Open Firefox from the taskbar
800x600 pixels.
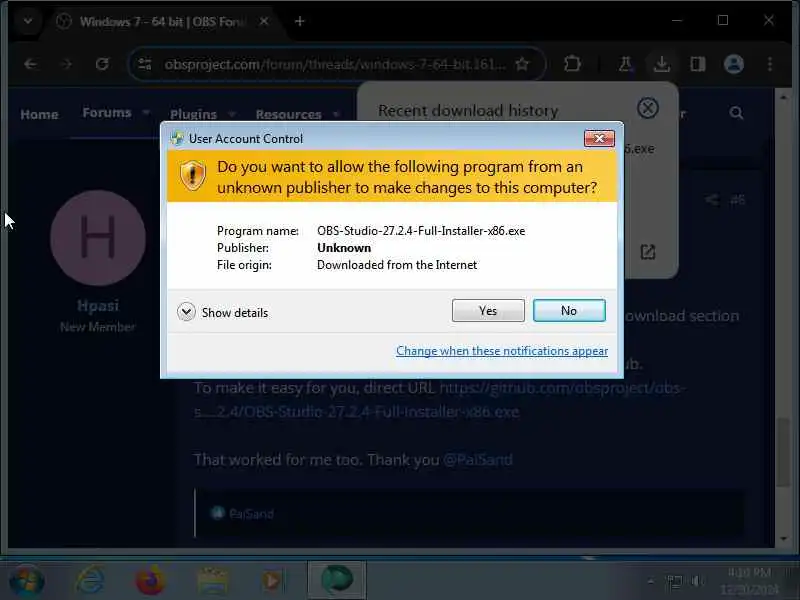tap(150, 580)
